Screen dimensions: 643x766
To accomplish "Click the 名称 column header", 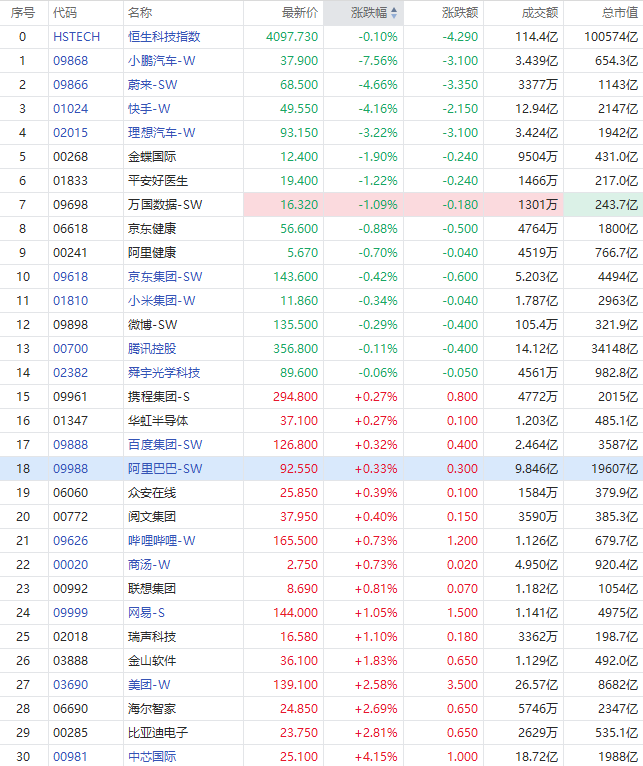I will (x=140, y=13).
